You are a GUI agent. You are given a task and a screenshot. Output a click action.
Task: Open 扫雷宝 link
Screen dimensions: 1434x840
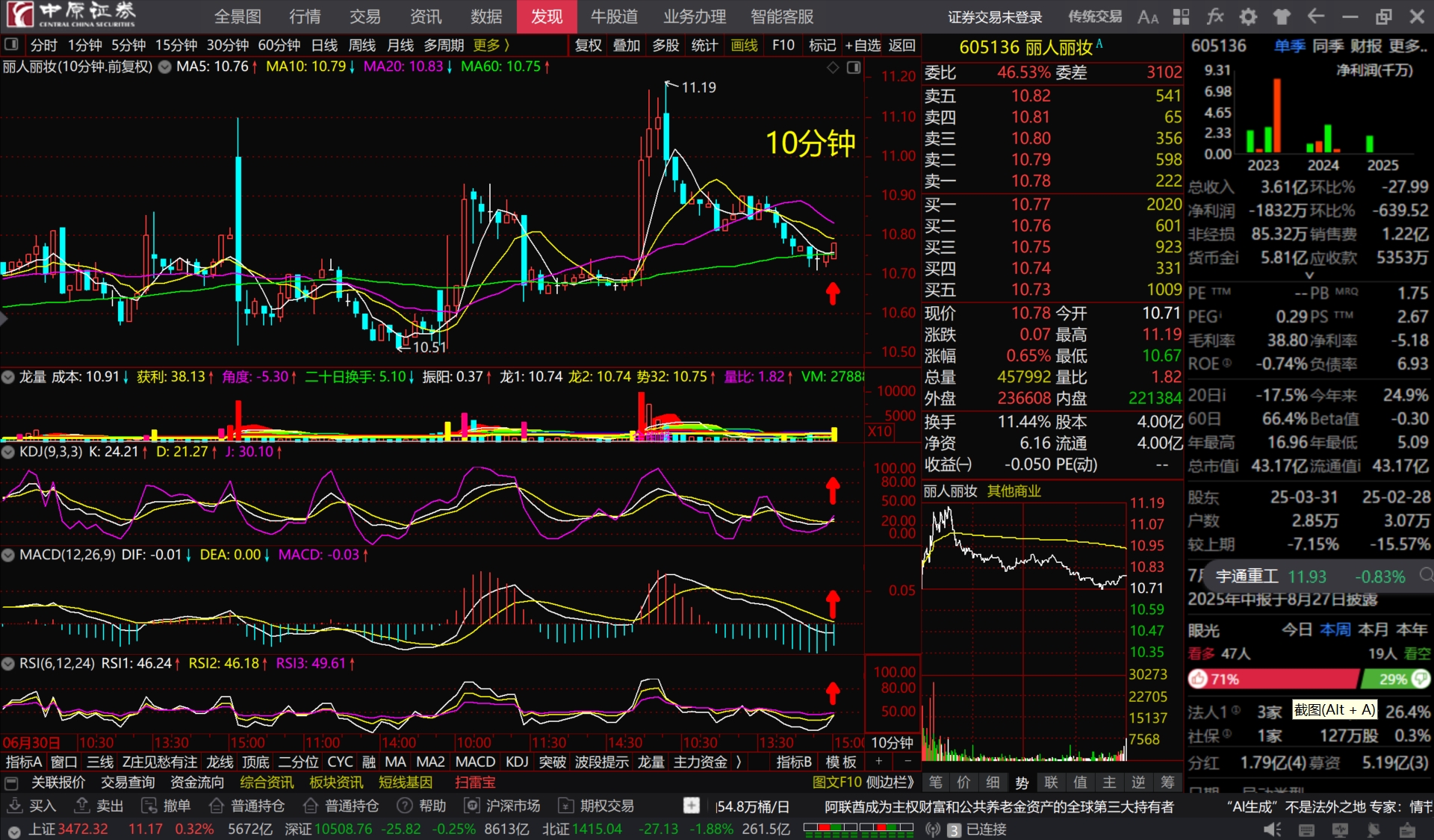[475, 783]
